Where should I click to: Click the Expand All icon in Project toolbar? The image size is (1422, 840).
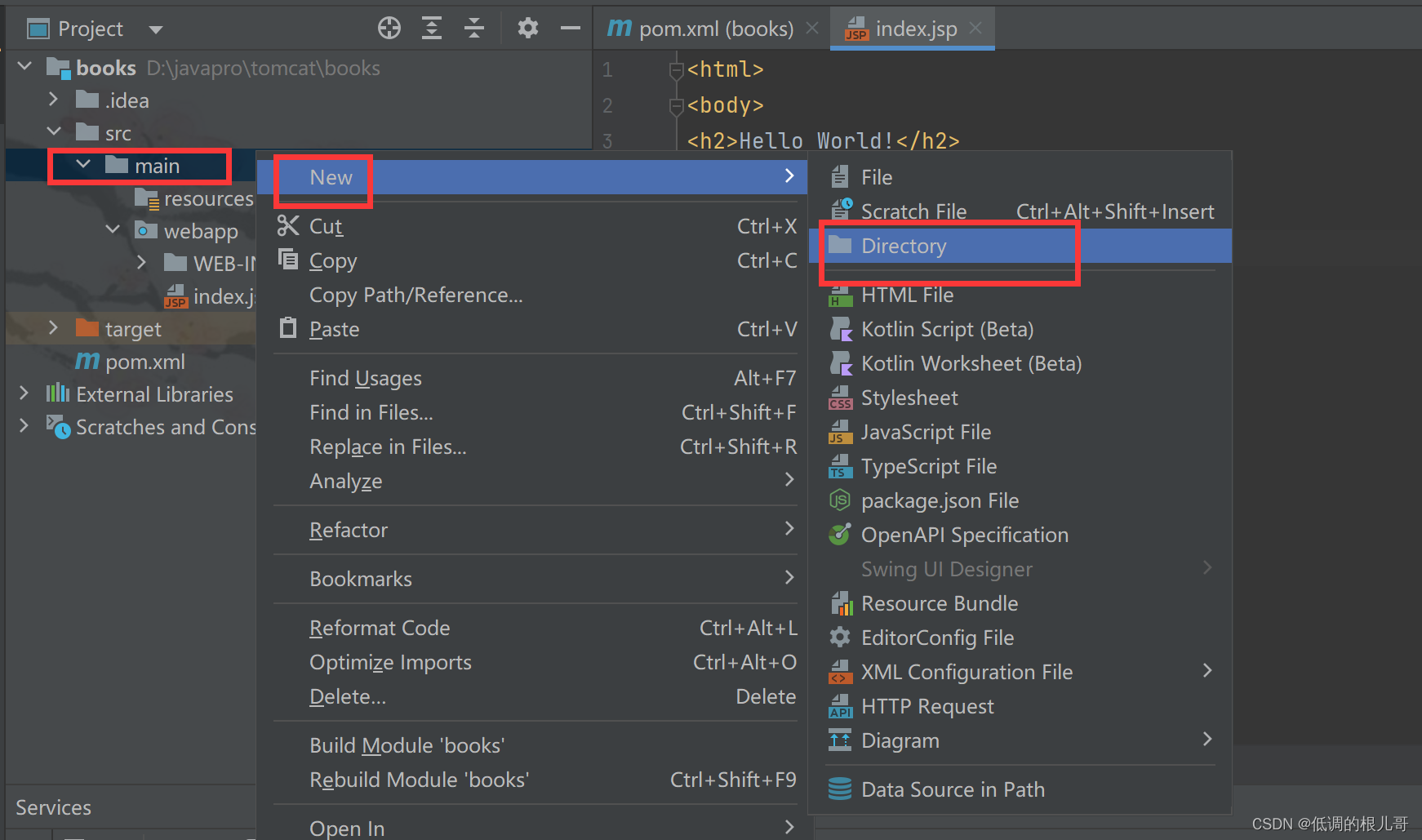(432, 28)
